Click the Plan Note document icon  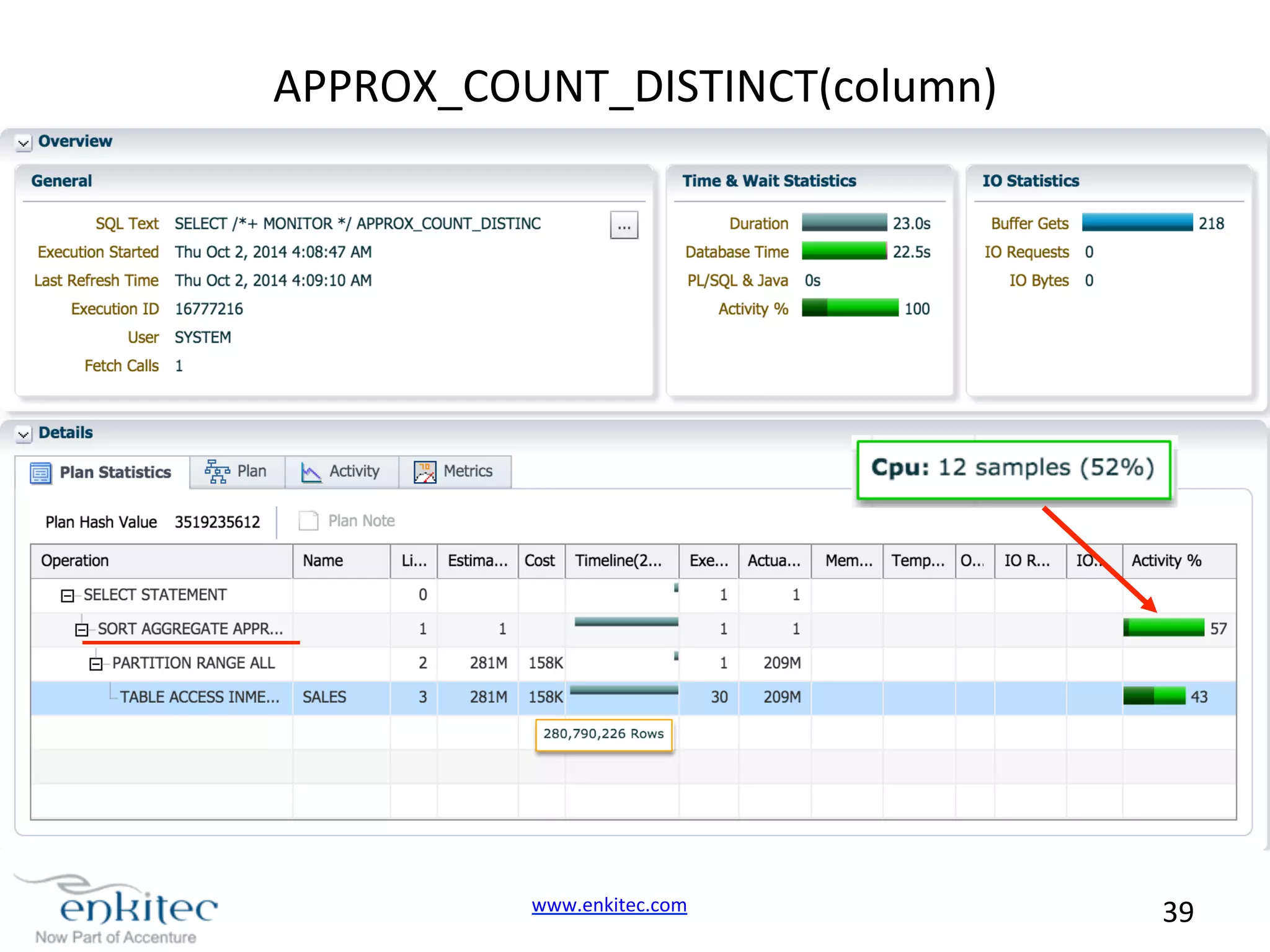(308, 521)
